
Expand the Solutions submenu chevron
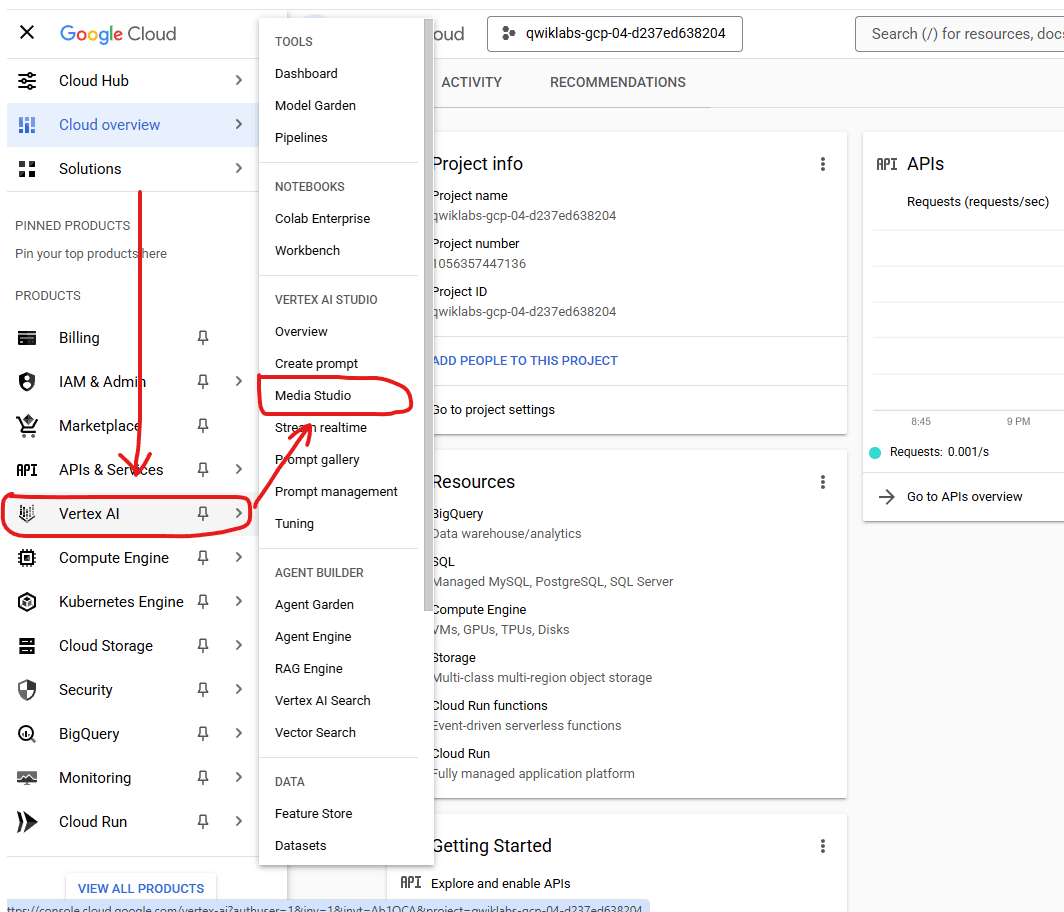238,168
